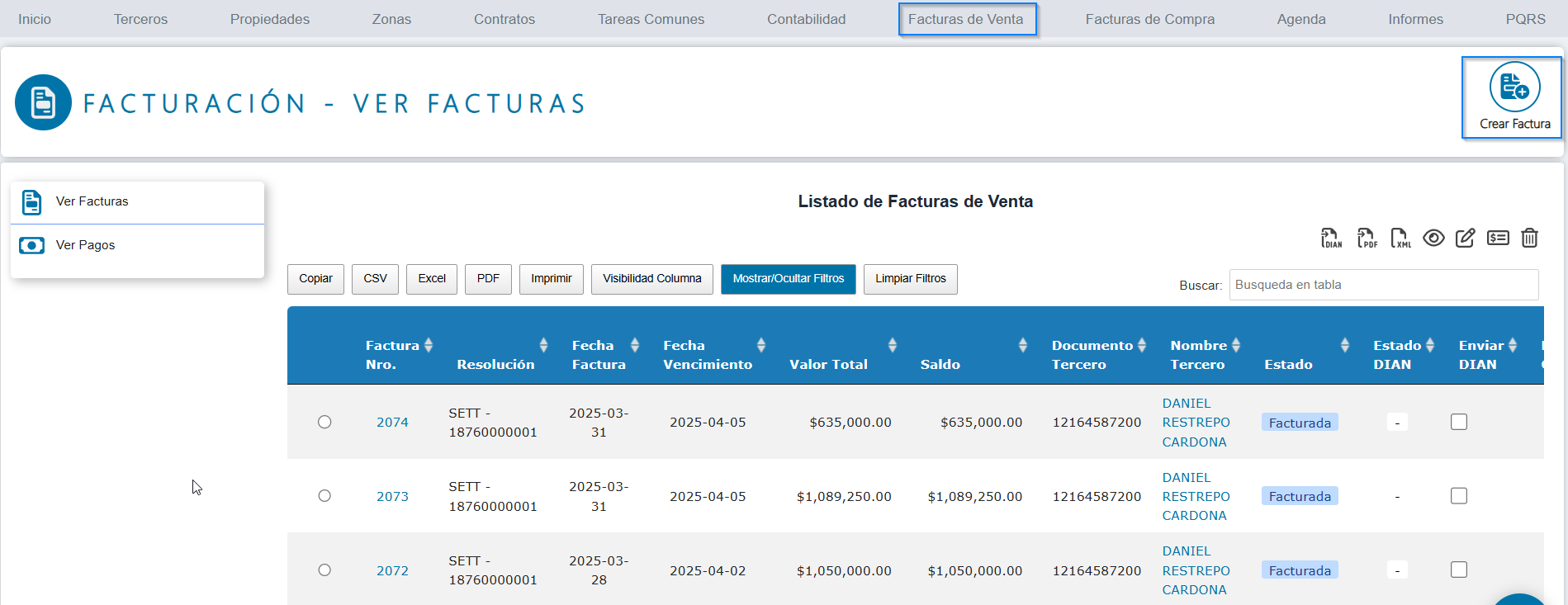Open the Facturas de Compra menu
This screenshot has width=1568, height=605.
1149,19
